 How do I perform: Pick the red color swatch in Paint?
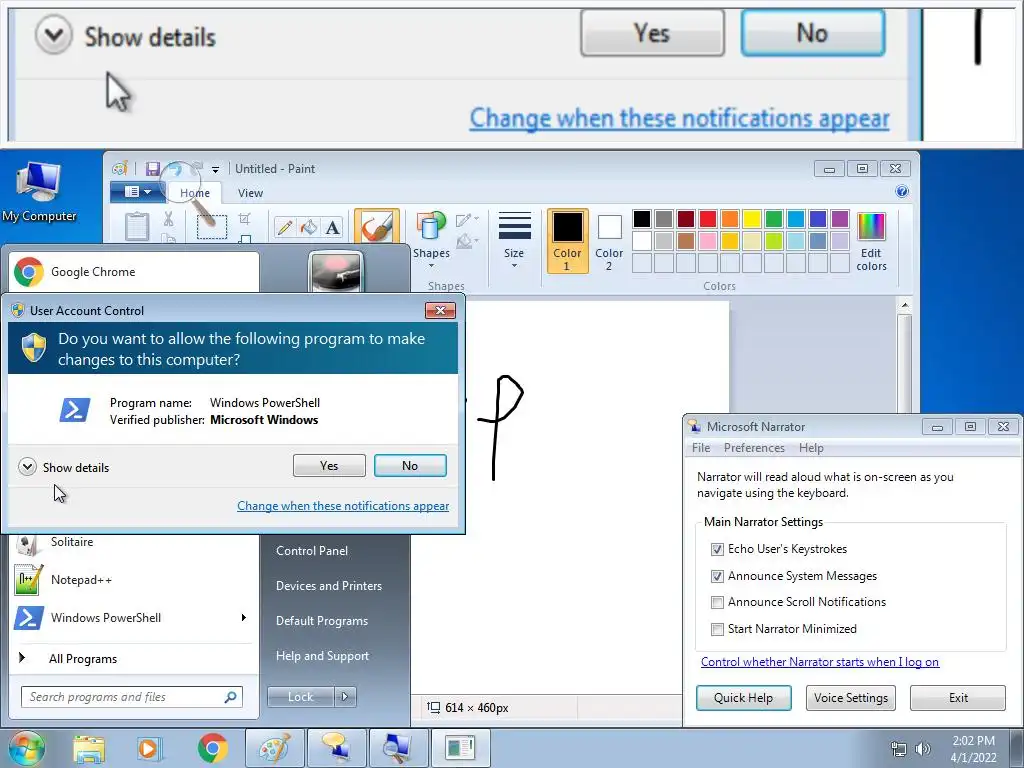point(708,219)
